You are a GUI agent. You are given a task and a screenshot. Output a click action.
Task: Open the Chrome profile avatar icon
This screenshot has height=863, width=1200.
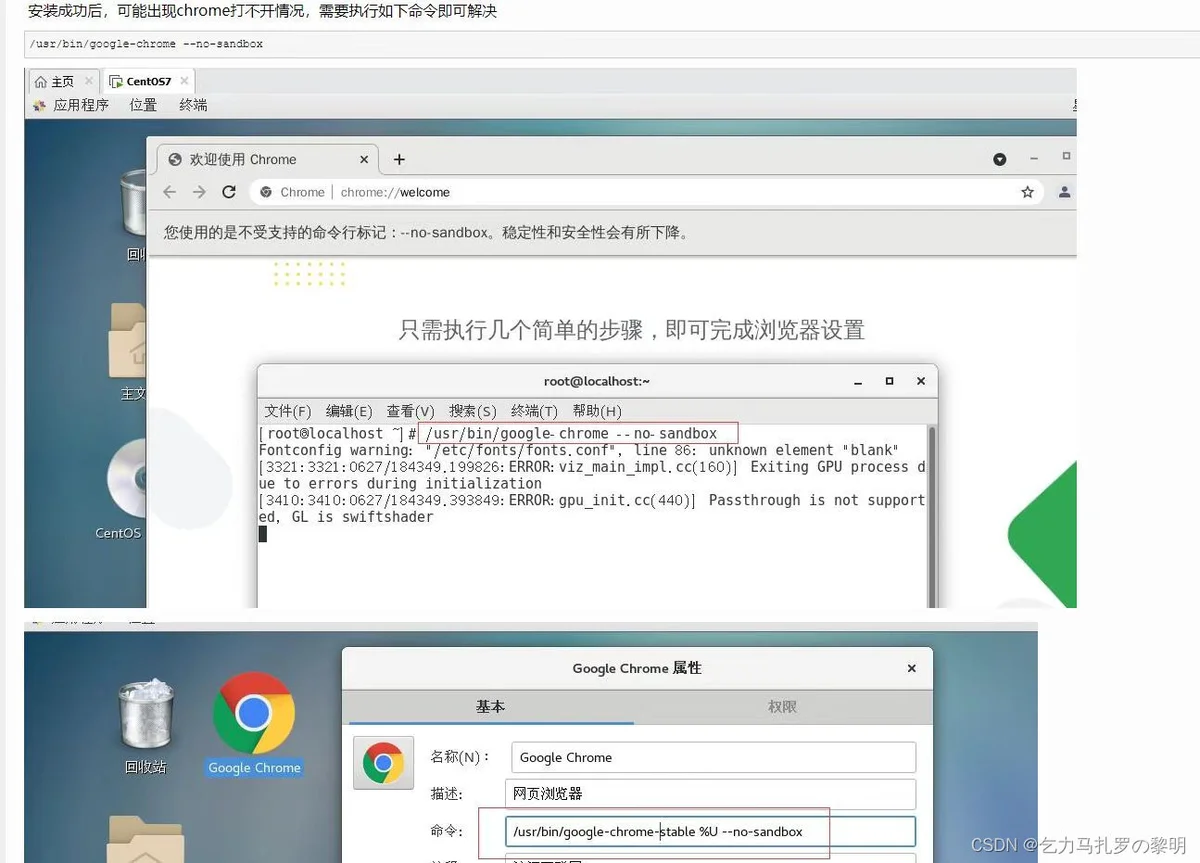point(1065,192)
